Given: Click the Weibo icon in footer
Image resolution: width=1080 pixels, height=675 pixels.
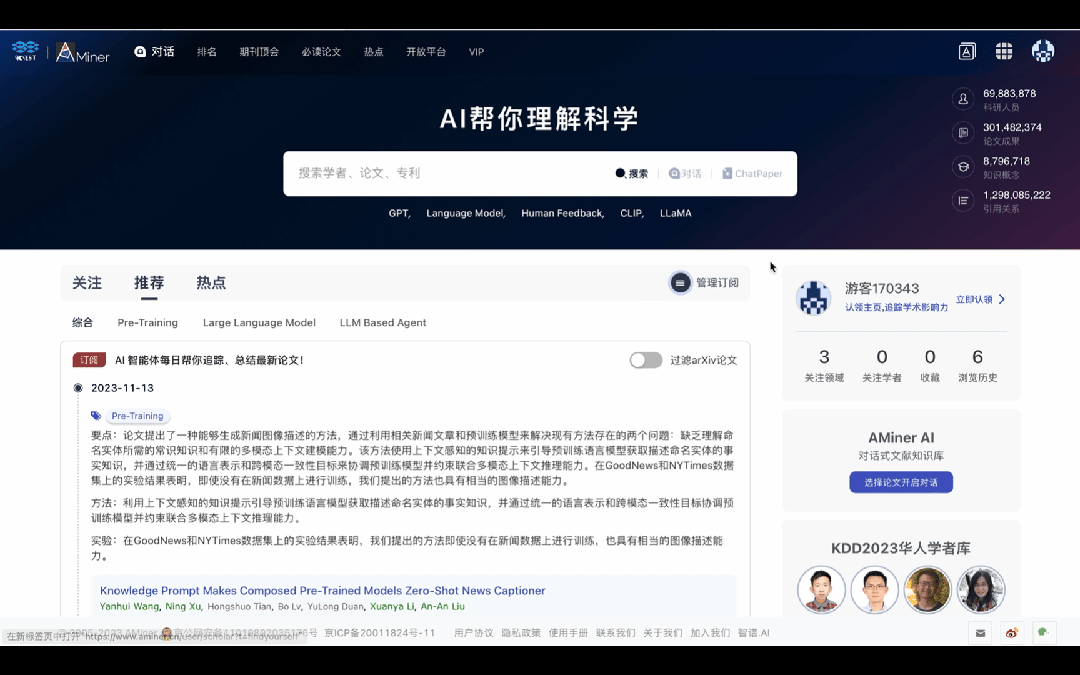Looking at the screenshot, I should click(x=1012, y=633).
